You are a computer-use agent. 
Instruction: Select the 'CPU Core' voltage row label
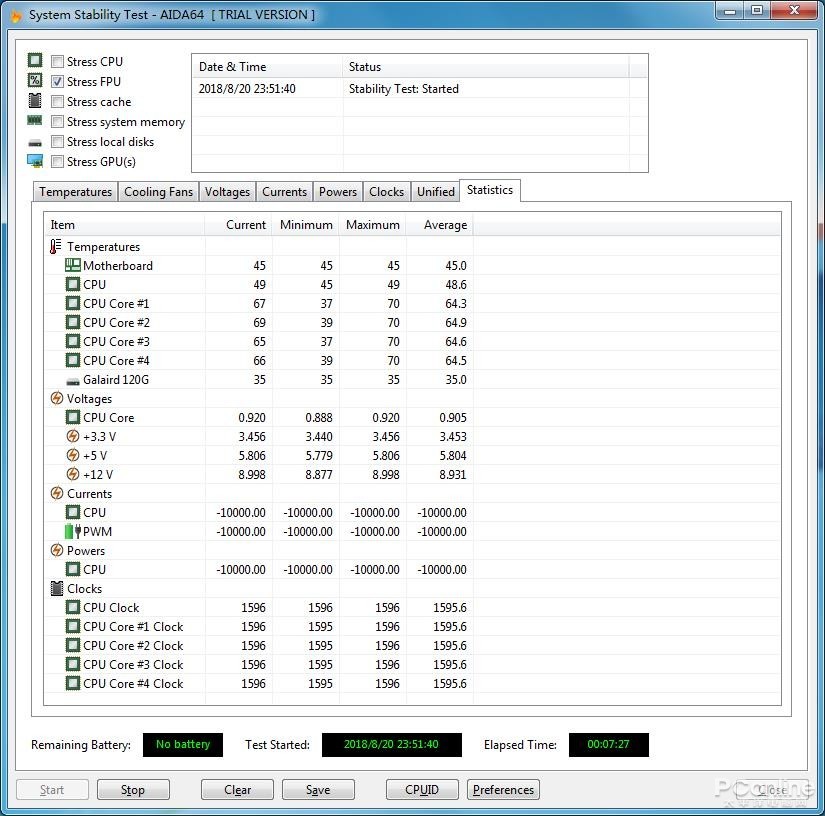pyautogui.click(x=108, y=417)
